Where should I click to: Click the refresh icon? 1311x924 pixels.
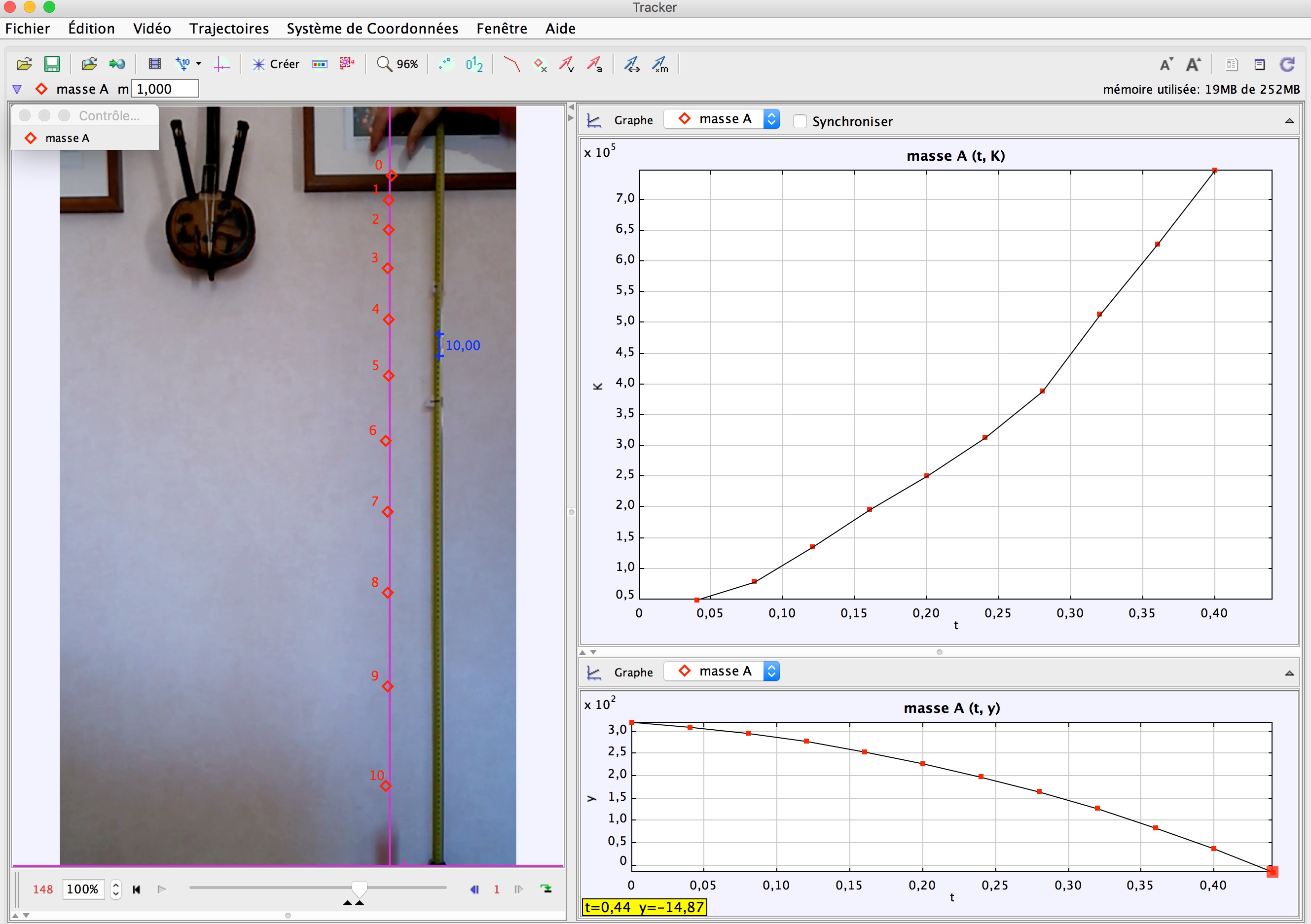[1287, 65]
